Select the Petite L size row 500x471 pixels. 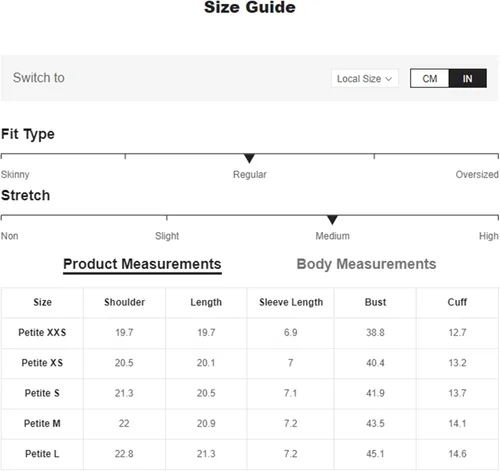point(250,454)
